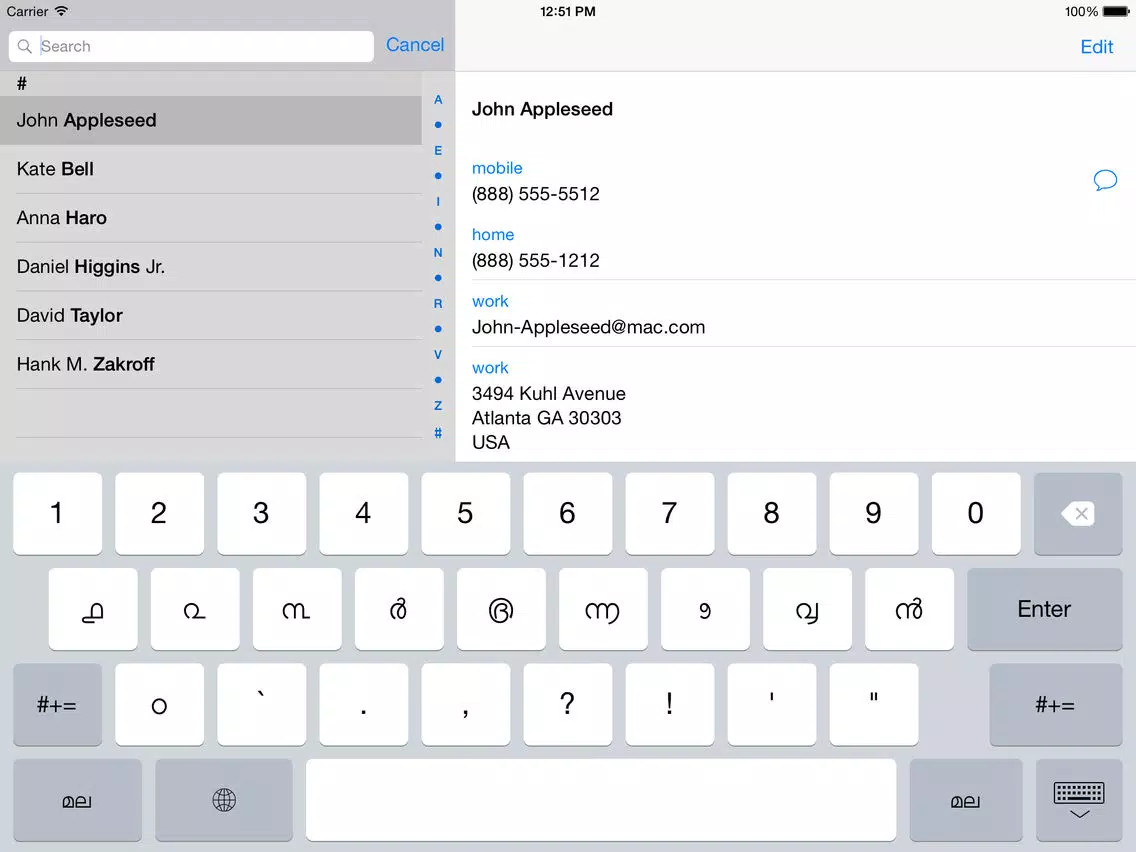
Task: Hit the backspace delete key
Action: (x=1078, y=514)
